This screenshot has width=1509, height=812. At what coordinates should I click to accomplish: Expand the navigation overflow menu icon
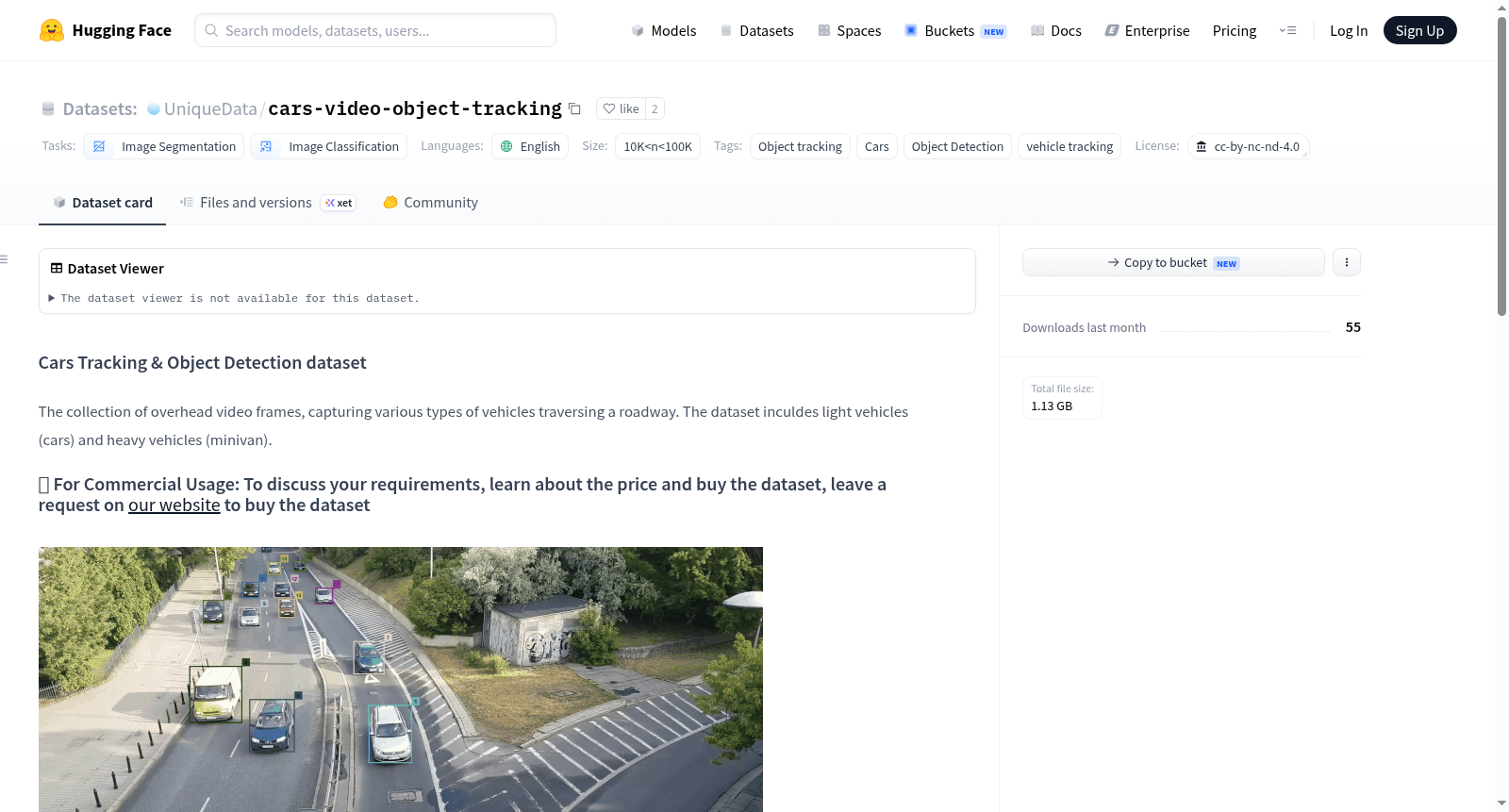tap(1287, 30)
